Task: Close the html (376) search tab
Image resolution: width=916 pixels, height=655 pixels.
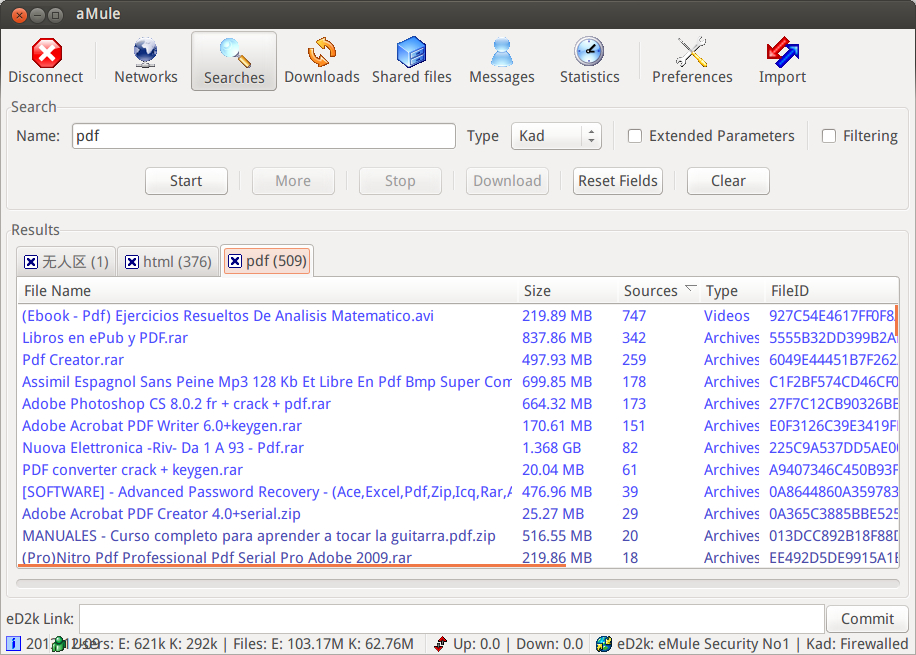Action: click(132, 262)
